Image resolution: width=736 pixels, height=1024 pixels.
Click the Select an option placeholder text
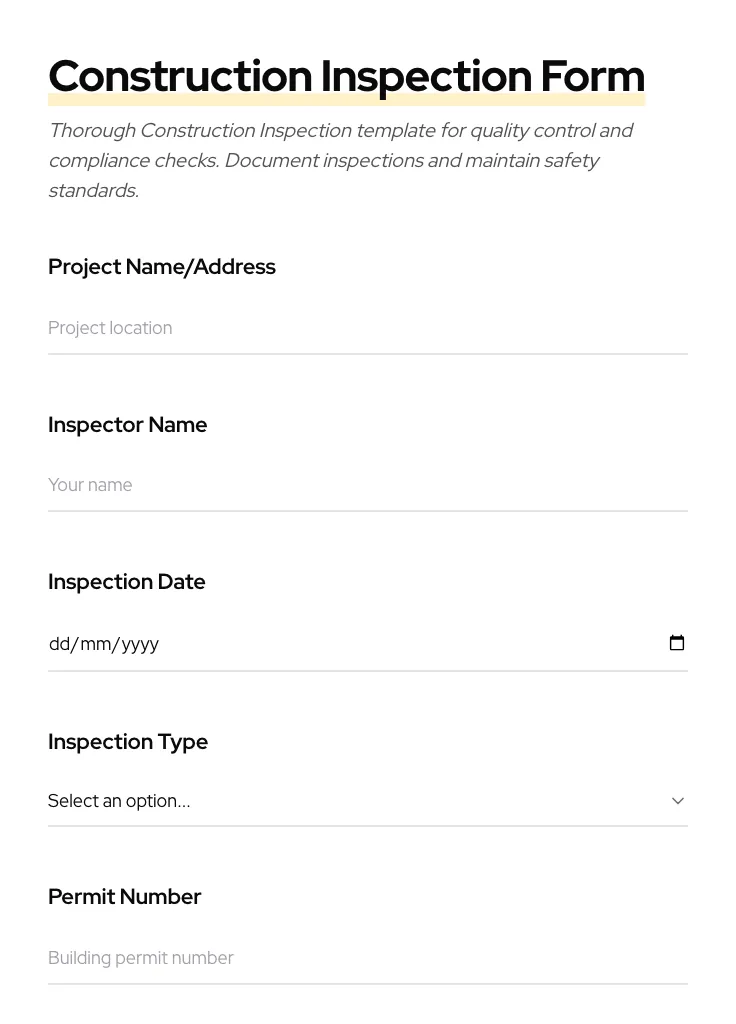point(119,800)
